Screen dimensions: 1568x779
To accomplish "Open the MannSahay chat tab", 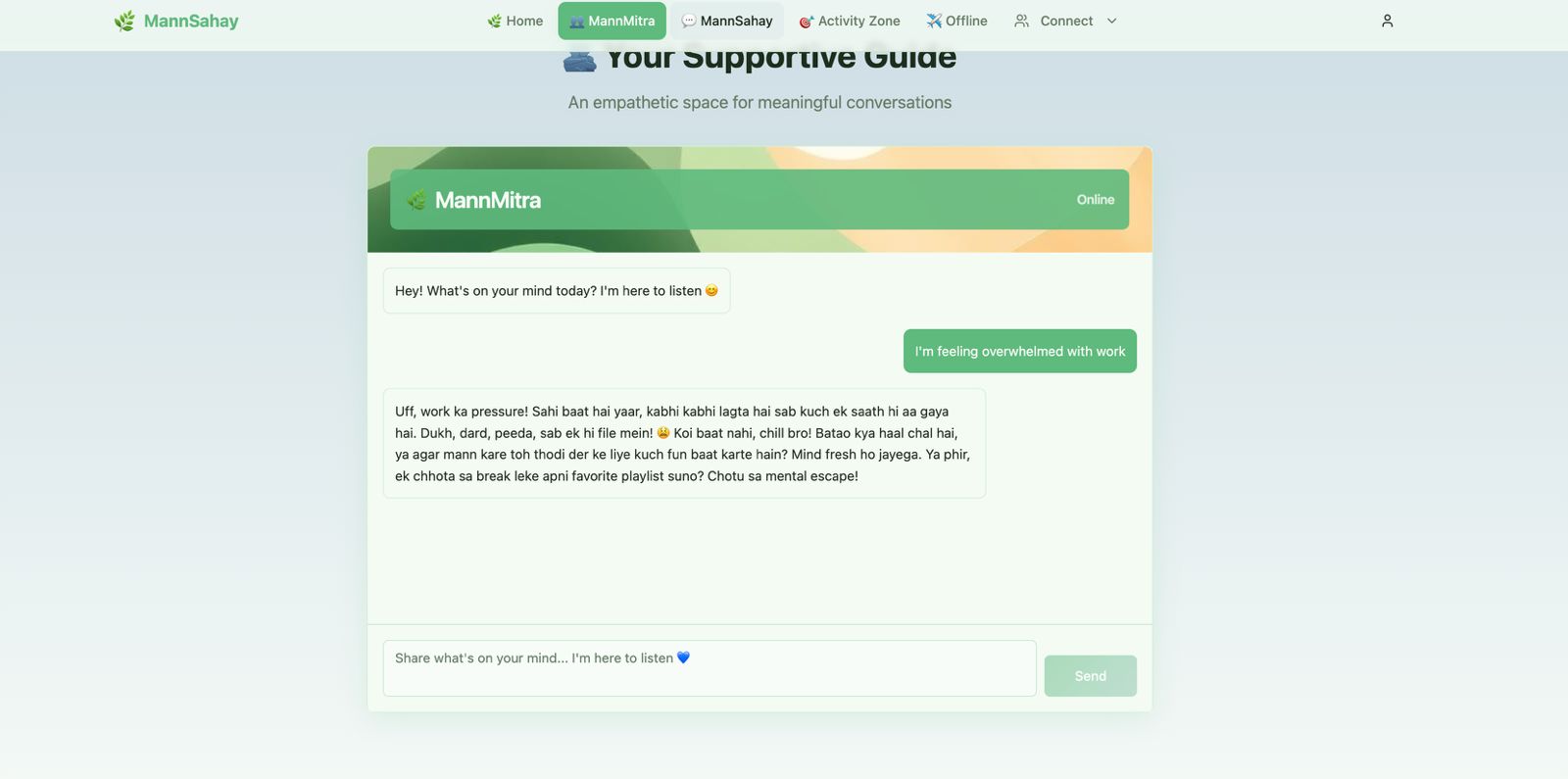I will pos(726,21).
